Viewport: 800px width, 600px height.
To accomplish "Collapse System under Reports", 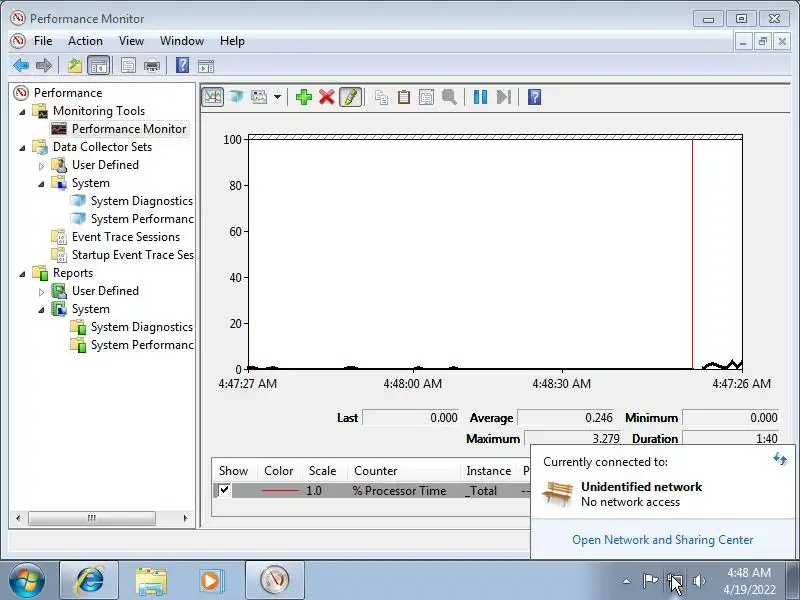I will [x=41, y=310].
